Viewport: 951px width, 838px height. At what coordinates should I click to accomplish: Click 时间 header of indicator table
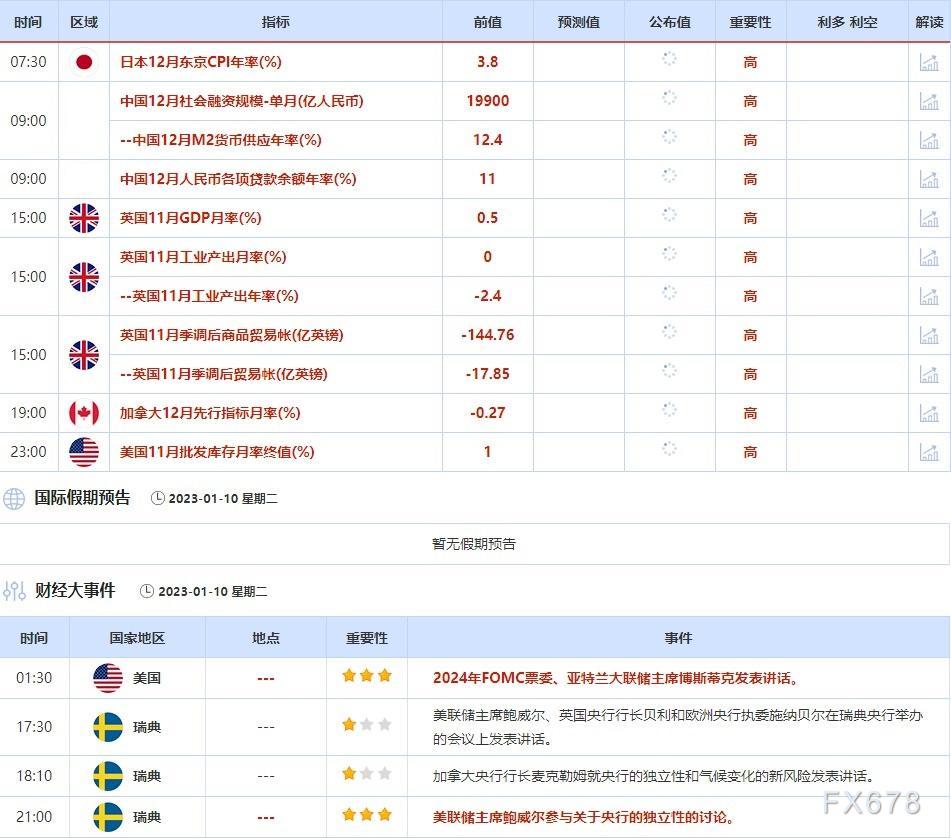point(29,22)
